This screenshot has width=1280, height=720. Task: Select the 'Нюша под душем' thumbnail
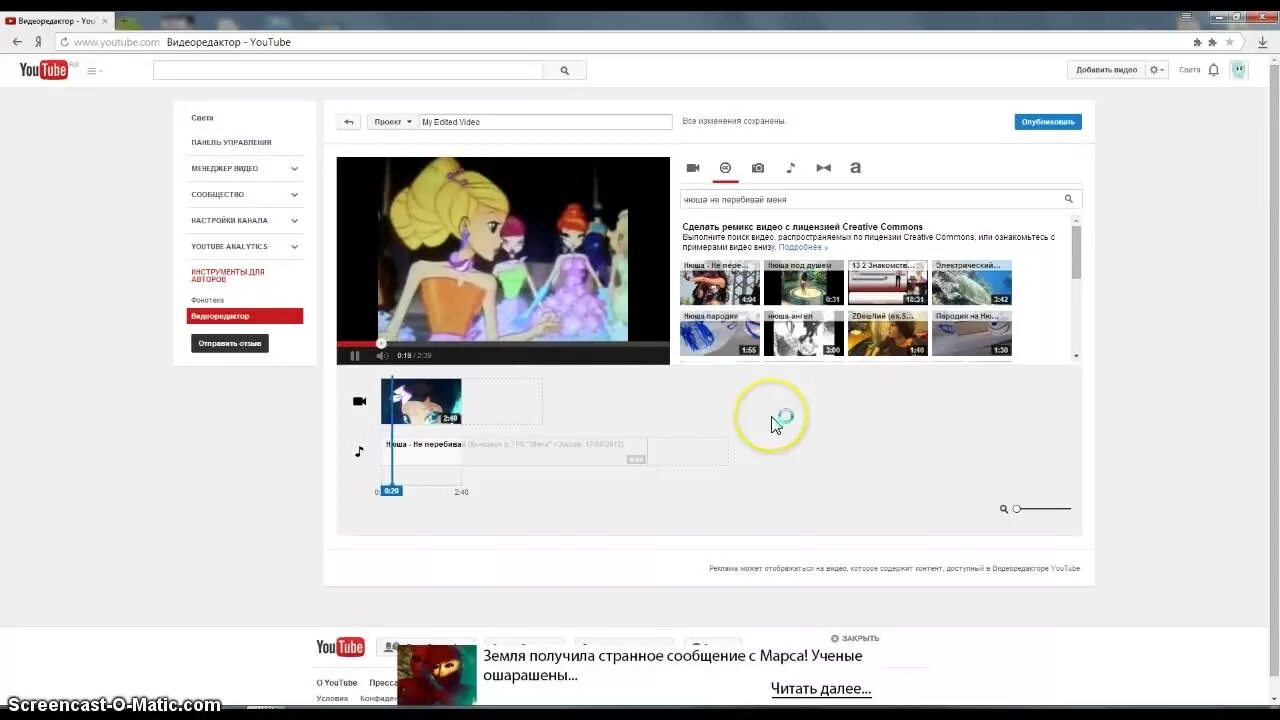point(804,283)
